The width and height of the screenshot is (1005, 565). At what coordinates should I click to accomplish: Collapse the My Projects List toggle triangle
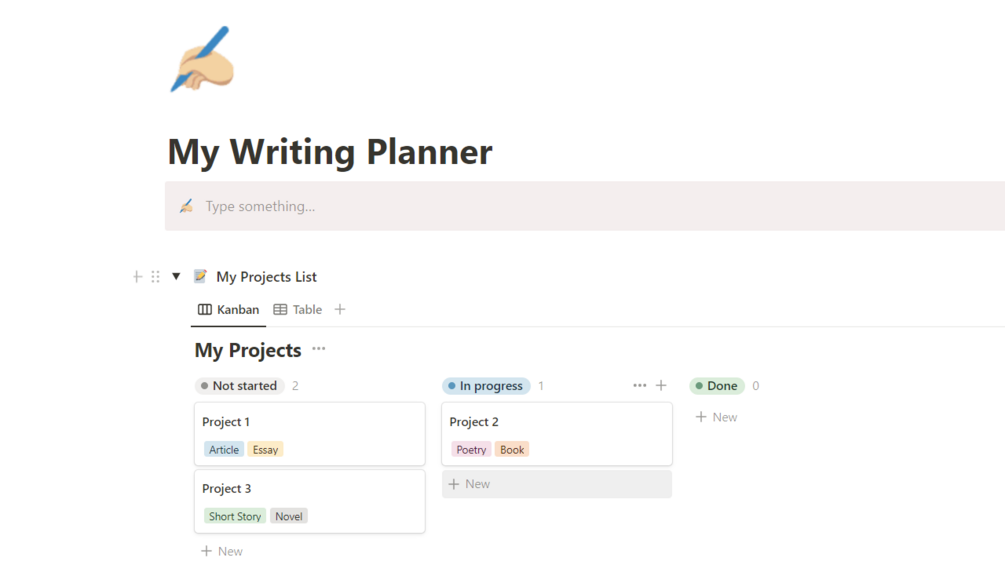[x=176, y=277]
